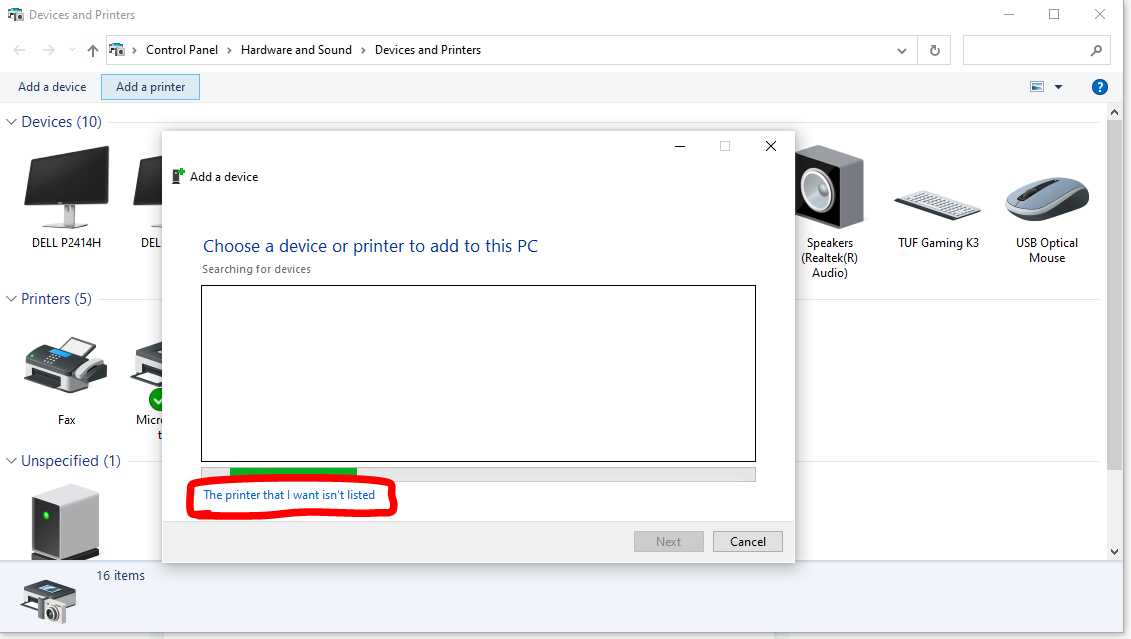Image resolution: width=1131 pixels, height=639 pixels.
Task: Click Hardware and Sound in the breadcrumb
Action: pyautogui.click(x=296, y=50)
